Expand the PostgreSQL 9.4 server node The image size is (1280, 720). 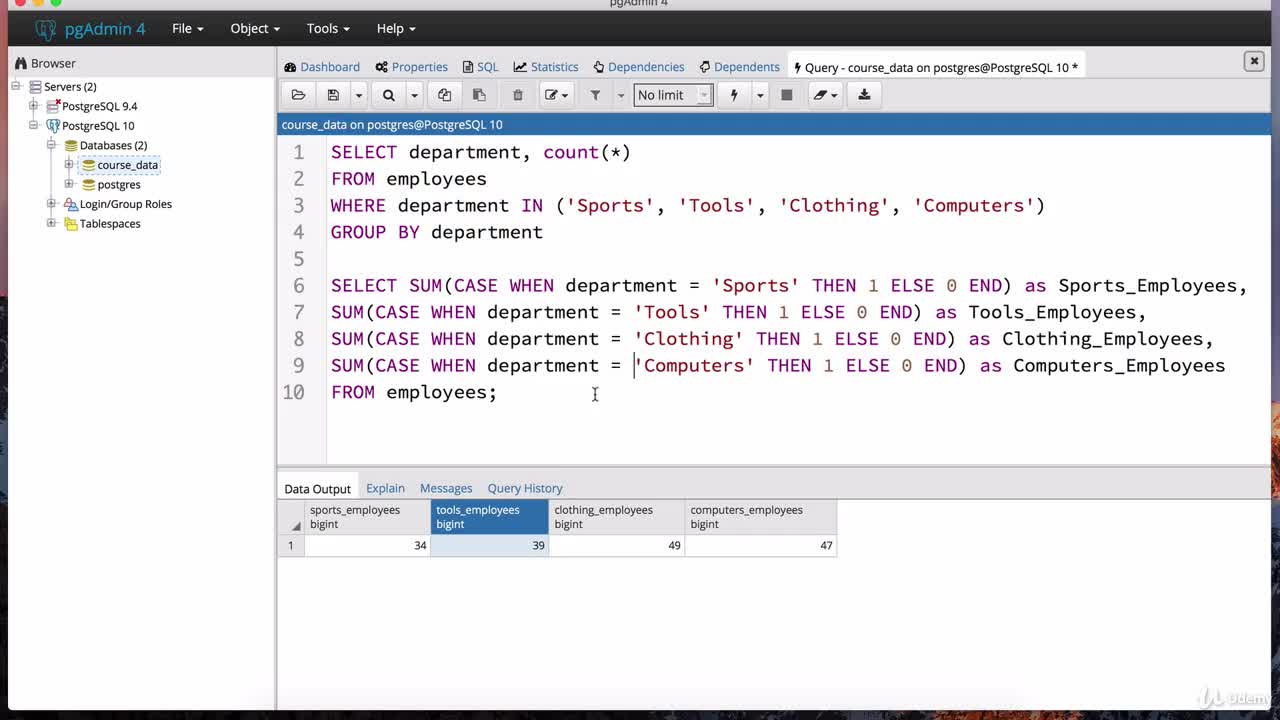coord(33,106)
